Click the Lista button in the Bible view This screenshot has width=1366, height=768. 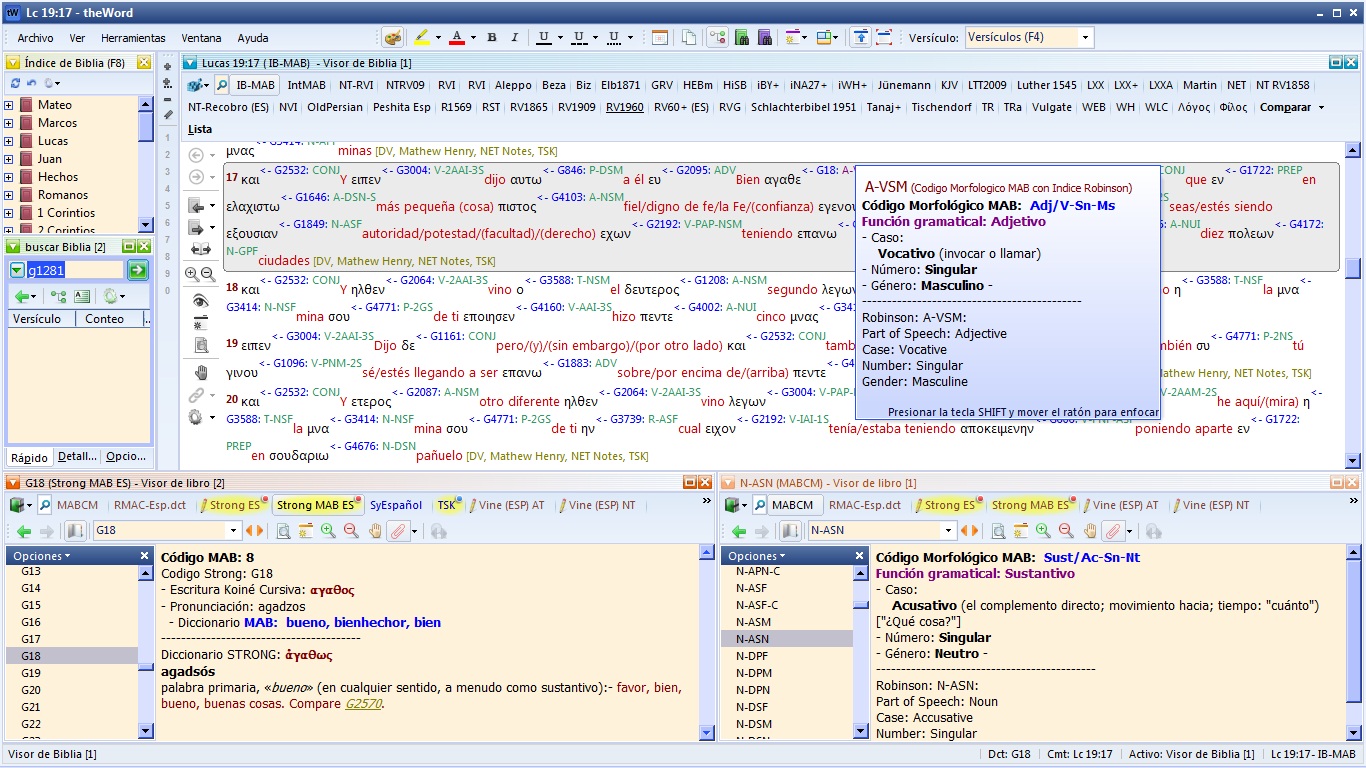coord(200,129)
